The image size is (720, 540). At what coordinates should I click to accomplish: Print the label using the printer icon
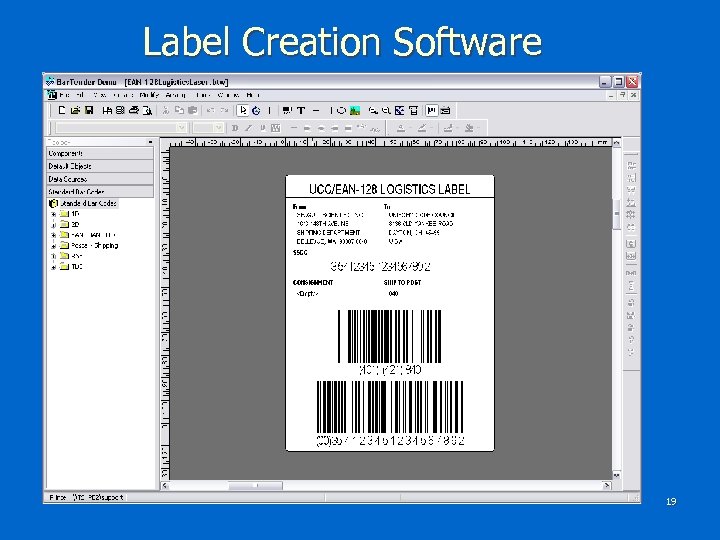pos(134,110)
